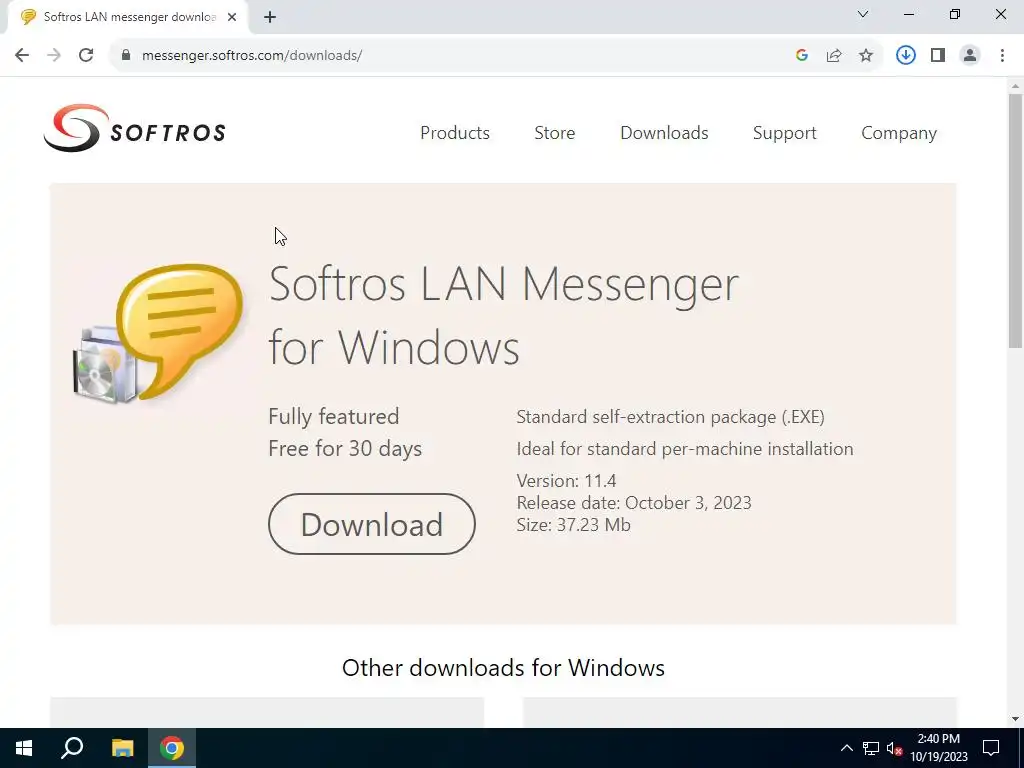Open the Chrome profile avatar

pyautogui.click(x=970, y=56)
